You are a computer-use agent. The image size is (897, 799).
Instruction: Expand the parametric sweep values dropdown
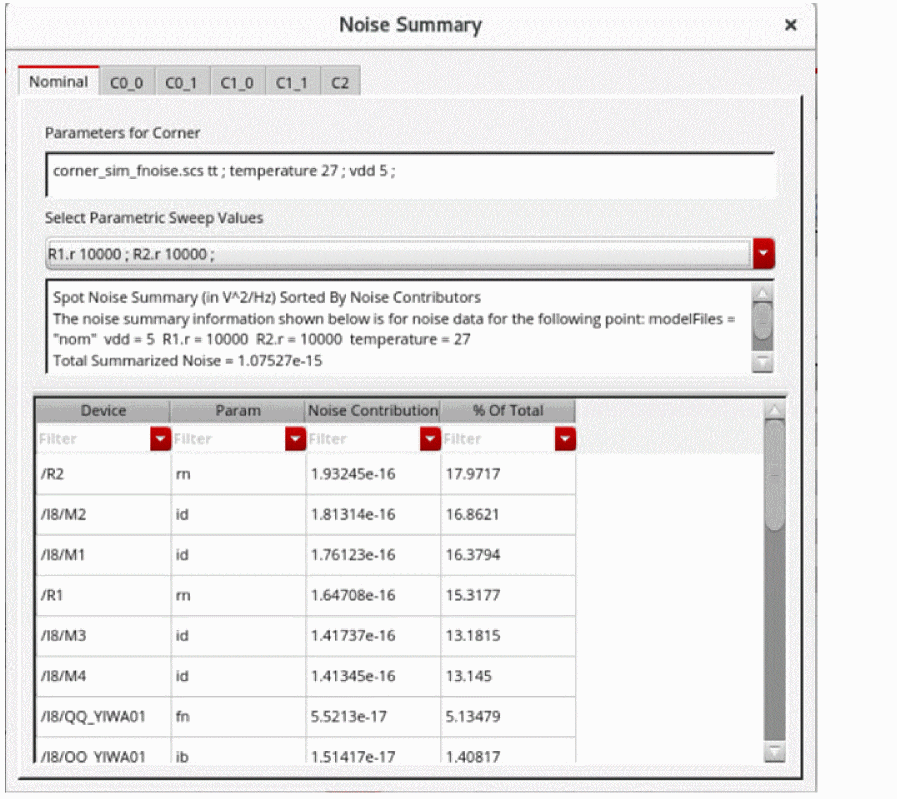(763, 254)
